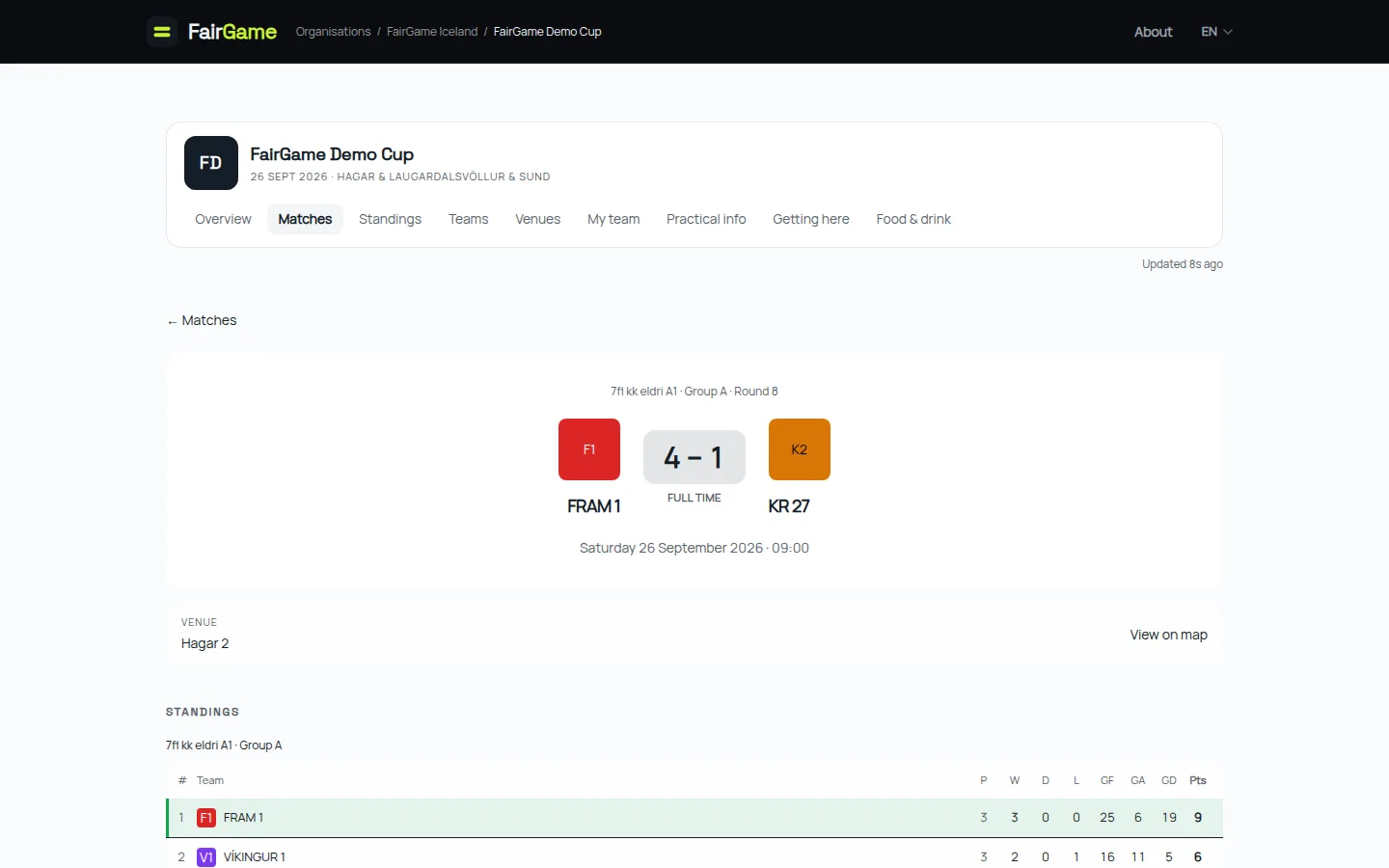Click the red F1 team crest

[589, 449]
